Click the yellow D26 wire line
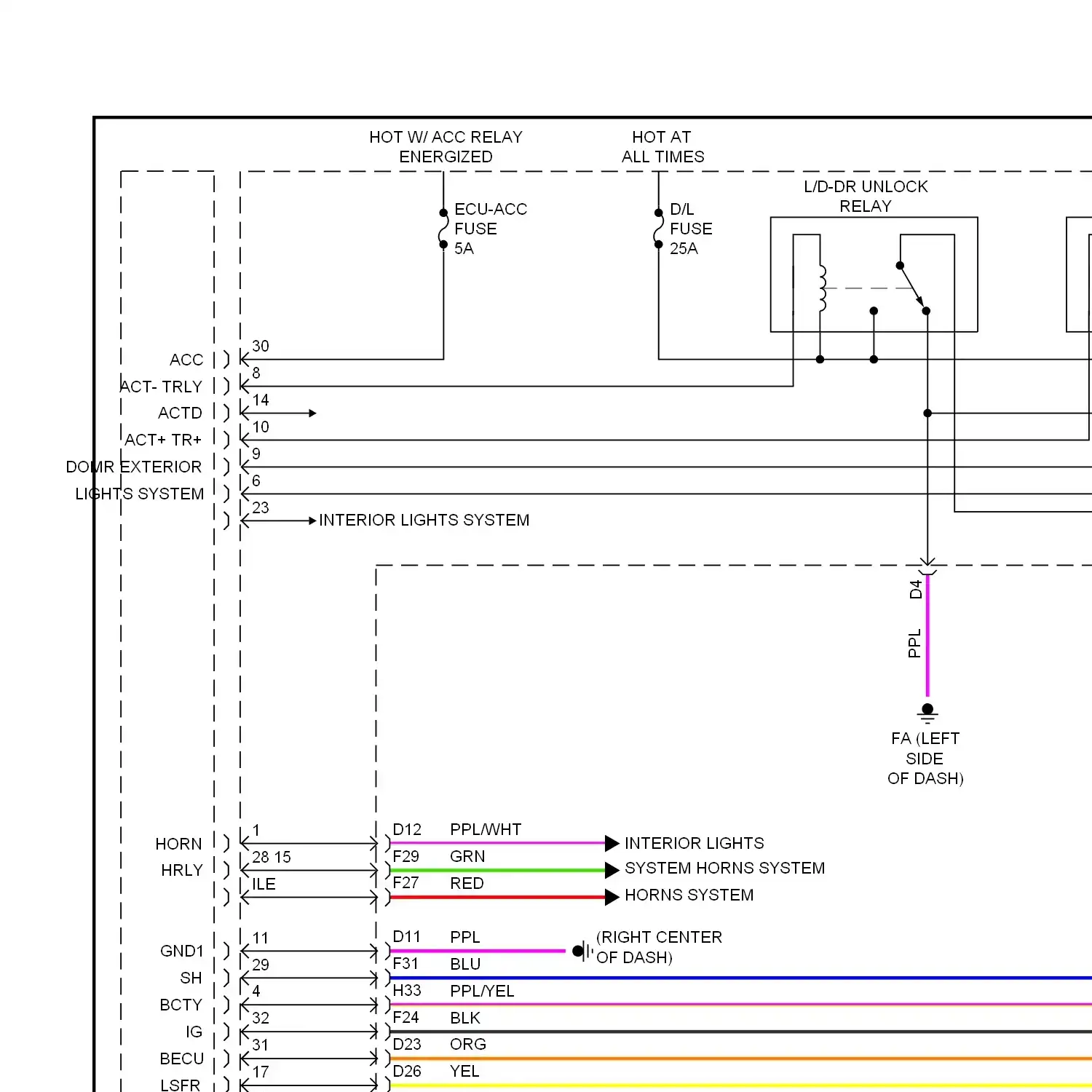Screen dimensions: 1092x1092 (741, 1085)
